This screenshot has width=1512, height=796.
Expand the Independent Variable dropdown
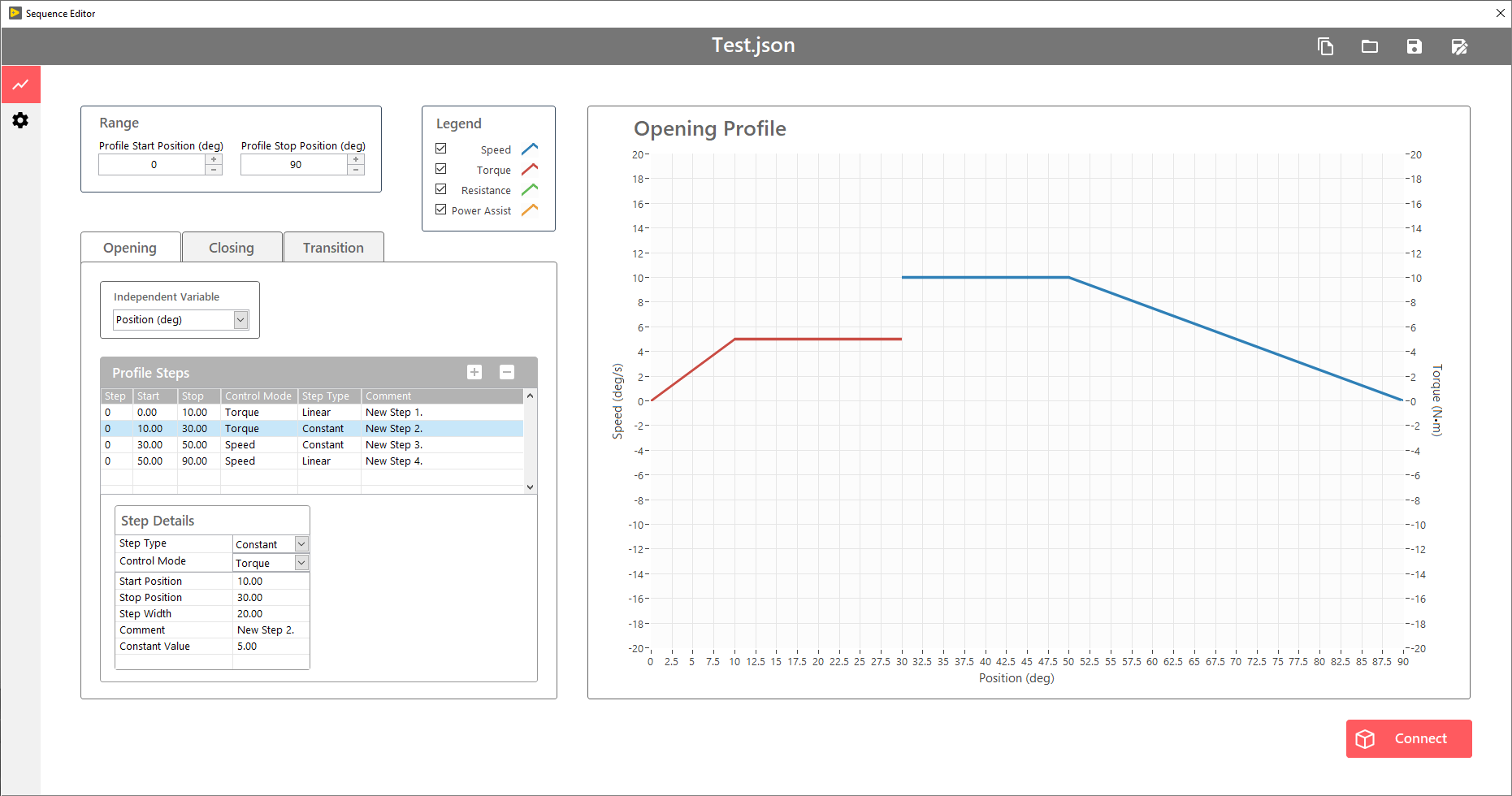click(240, 320)
